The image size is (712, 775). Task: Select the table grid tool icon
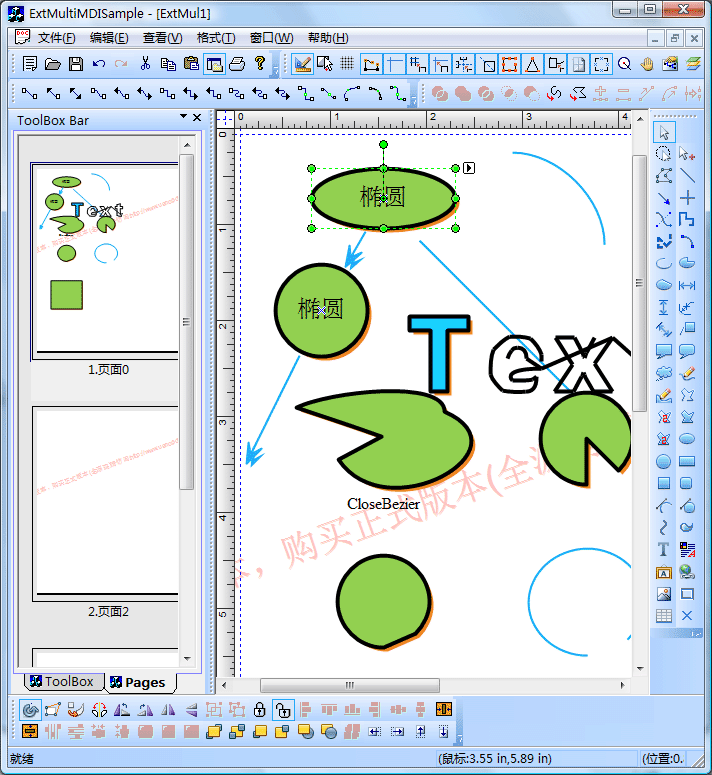coord(663,616)
